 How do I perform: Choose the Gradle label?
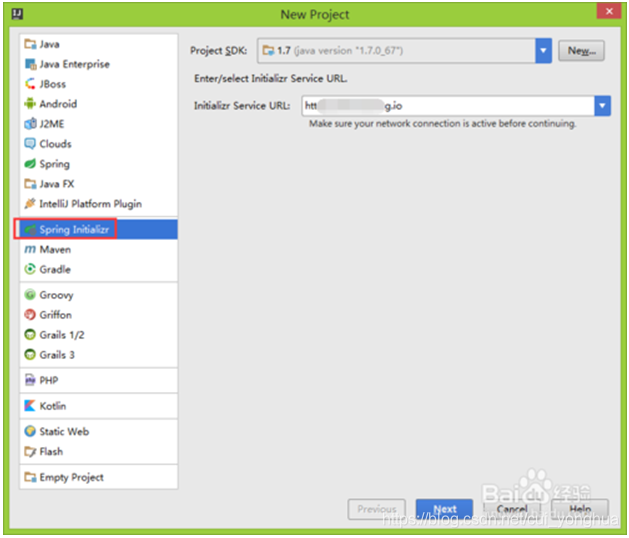[55, 270]
